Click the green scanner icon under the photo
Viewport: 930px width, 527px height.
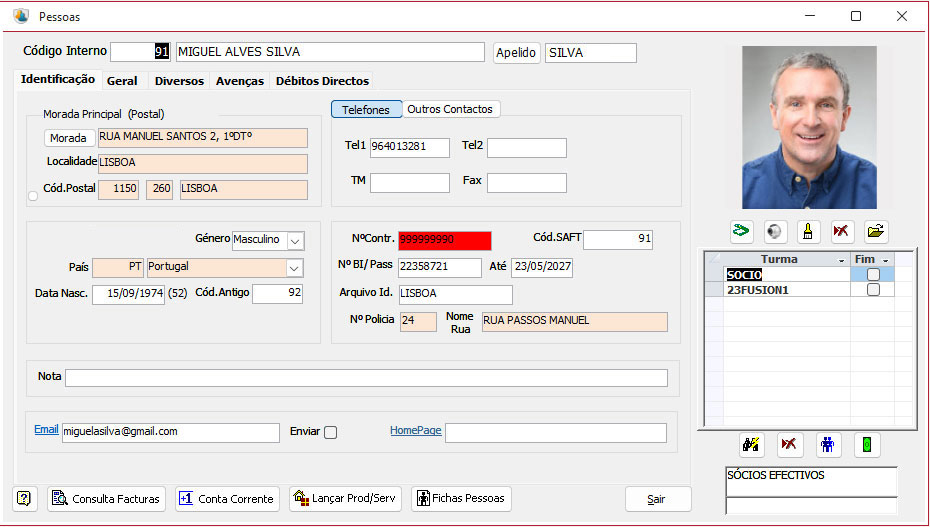click(741, 231)
